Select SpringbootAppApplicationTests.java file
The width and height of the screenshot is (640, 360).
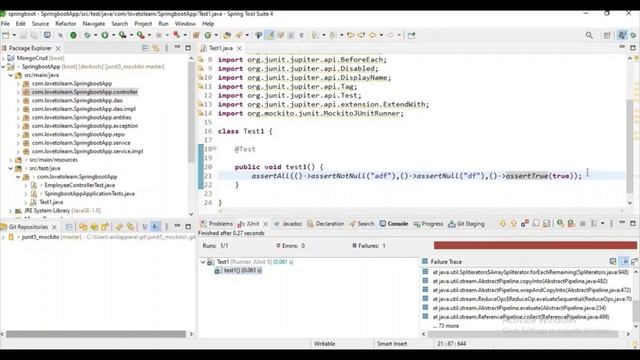[89, 194]
